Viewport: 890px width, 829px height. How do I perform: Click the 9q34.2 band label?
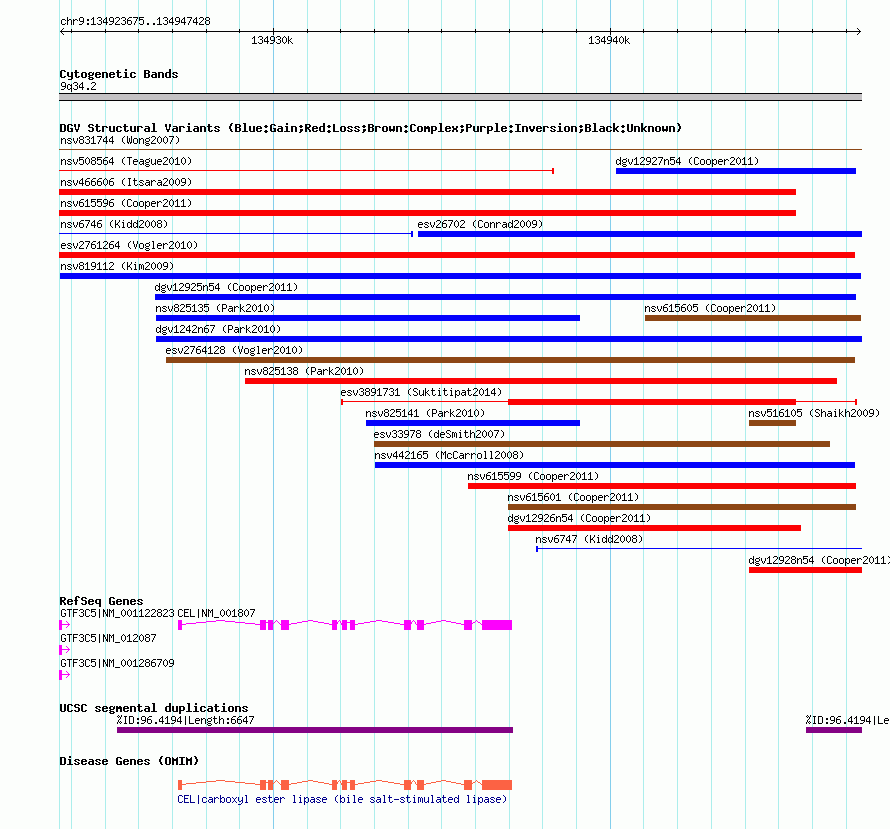pyautogui.click(x=78, y=86)
